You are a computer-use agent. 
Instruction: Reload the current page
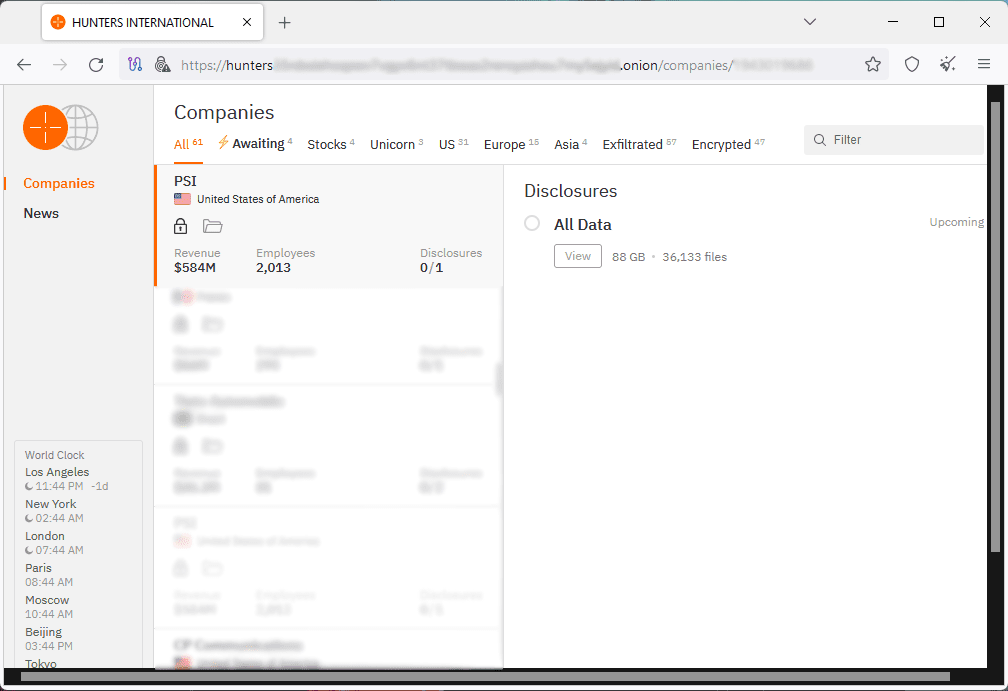96,64
